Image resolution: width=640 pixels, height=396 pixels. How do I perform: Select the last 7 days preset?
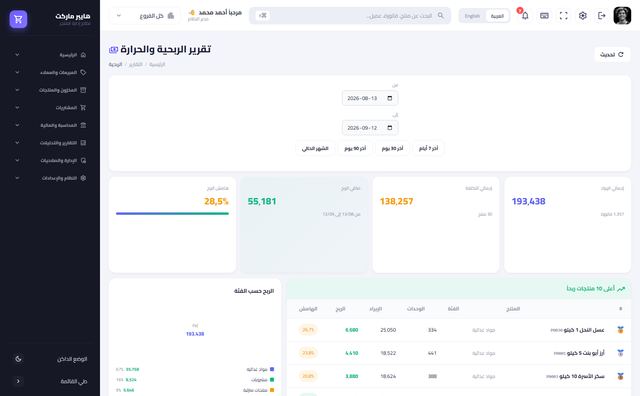point(428,148)
